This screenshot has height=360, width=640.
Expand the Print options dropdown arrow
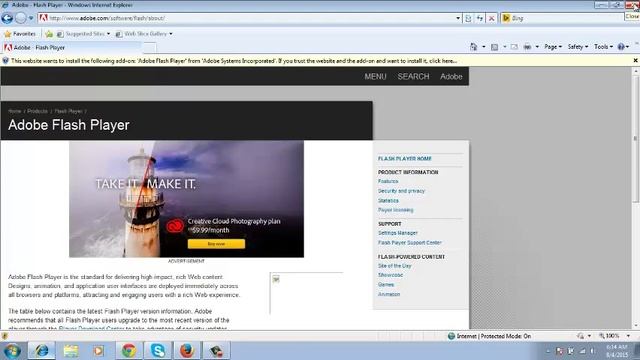(x=537, y=47)
